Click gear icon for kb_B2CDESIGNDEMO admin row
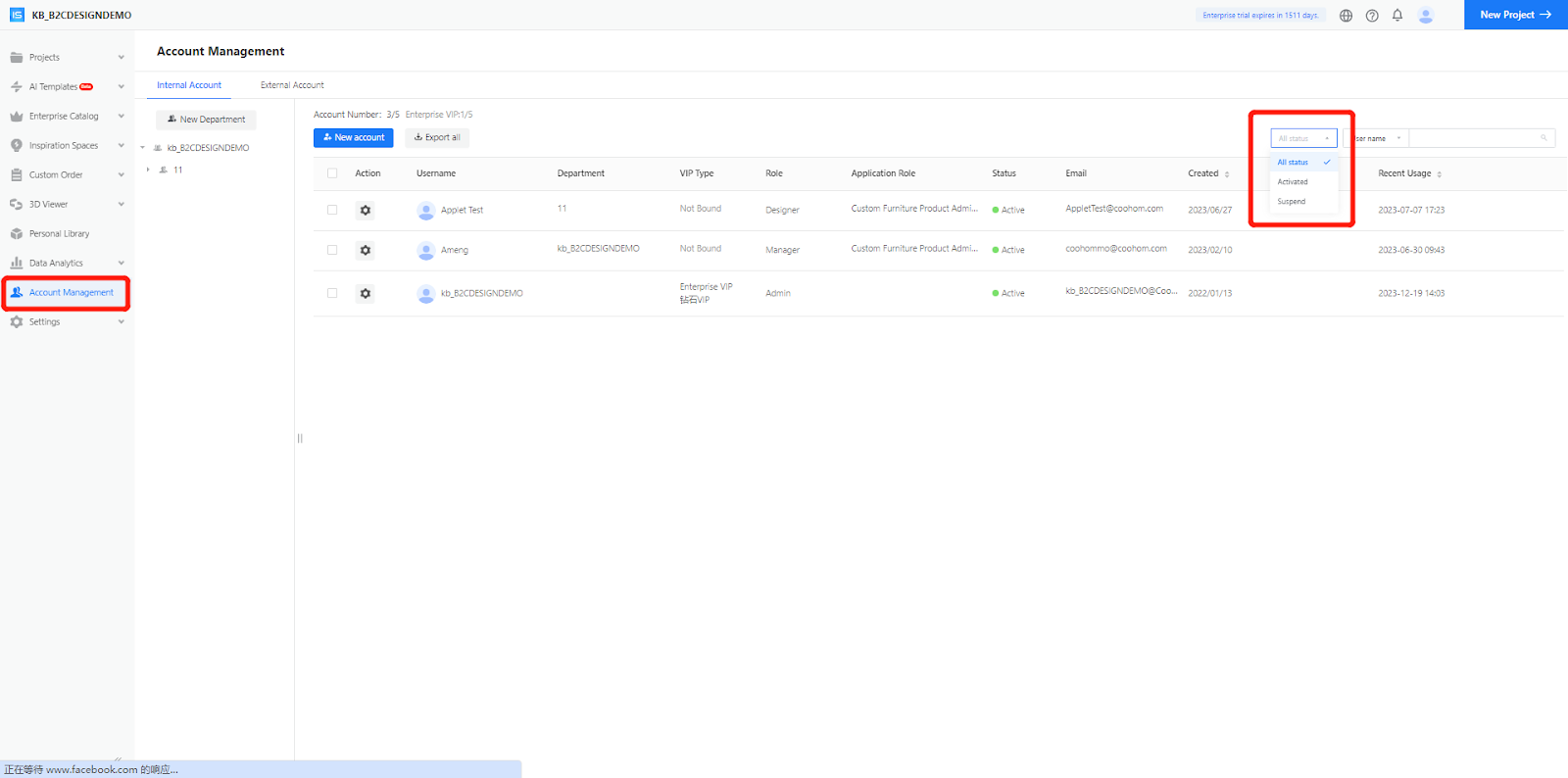Screen dimensions: 1568x778 (x=366, y=293)
